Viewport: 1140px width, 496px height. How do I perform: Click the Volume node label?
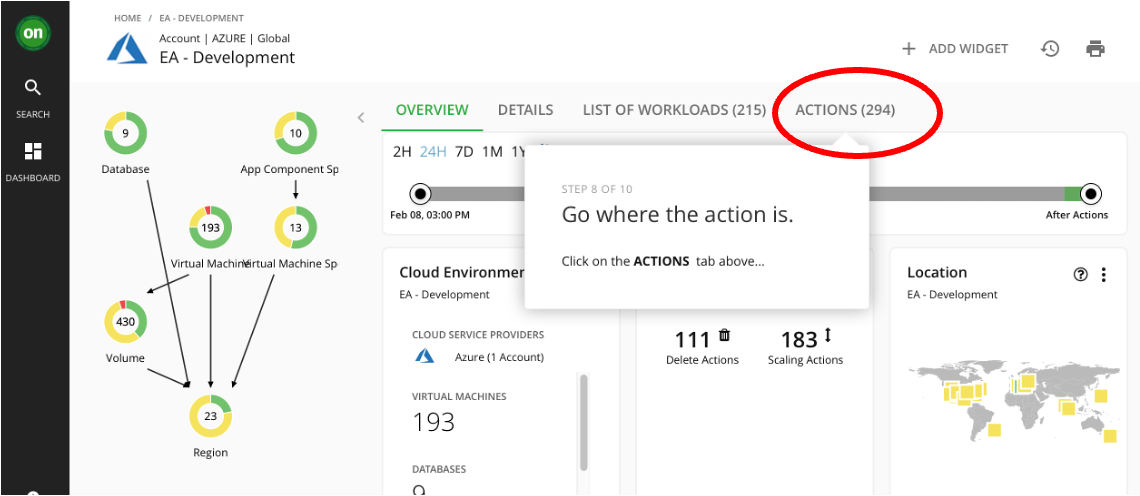pyautogui.click(x=126, y=358)
